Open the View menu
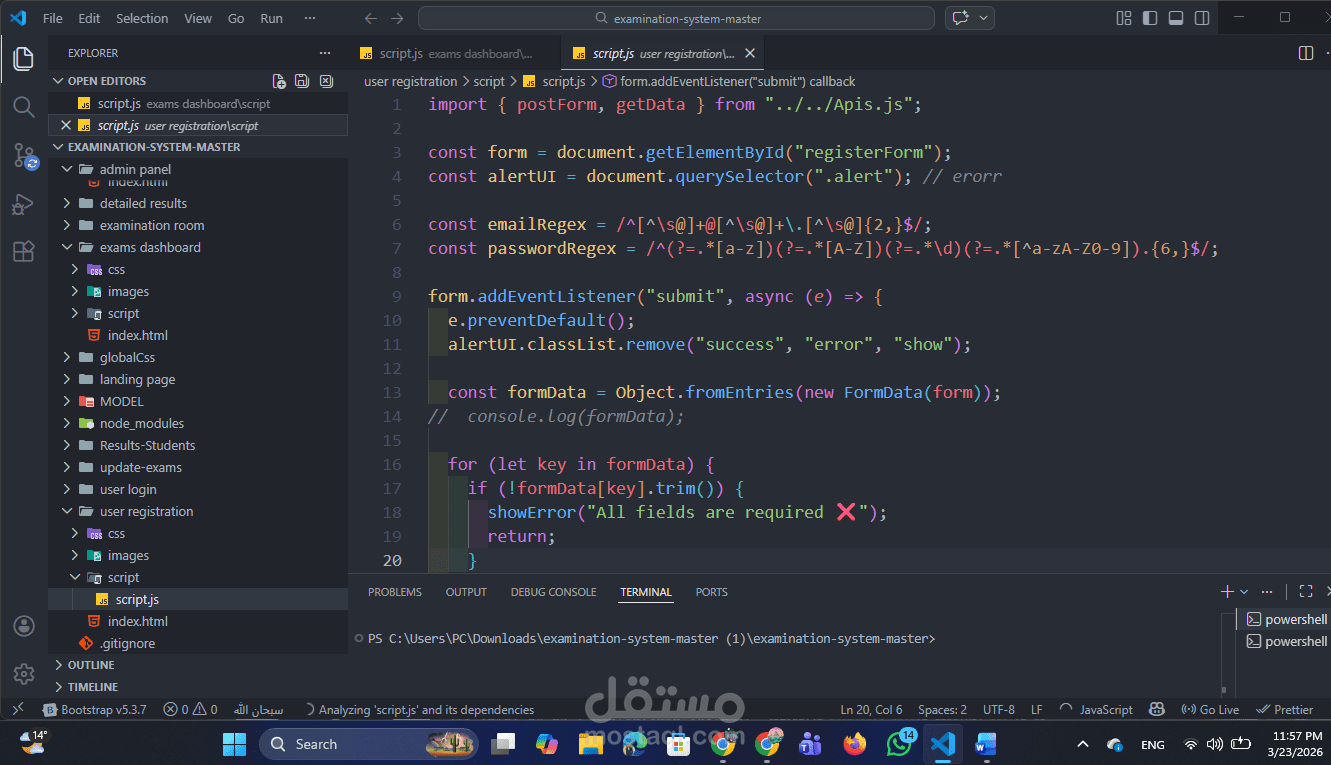Screen dimensions: 1331x765 (x=197, y=17)
